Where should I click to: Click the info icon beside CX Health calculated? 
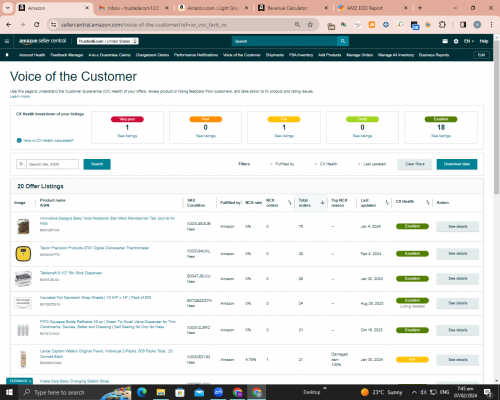tap(19, 140)
